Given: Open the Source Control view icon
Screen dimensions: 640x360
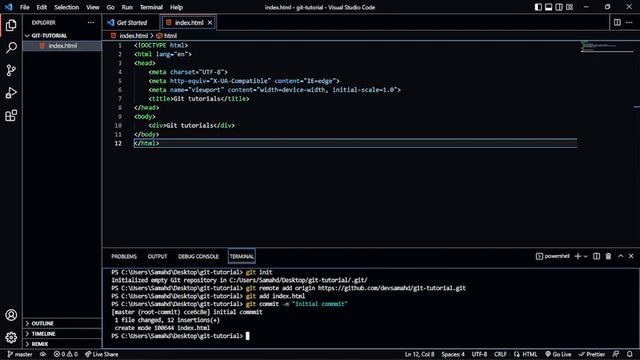Looking at the screenshot, I should pos(11,70).
